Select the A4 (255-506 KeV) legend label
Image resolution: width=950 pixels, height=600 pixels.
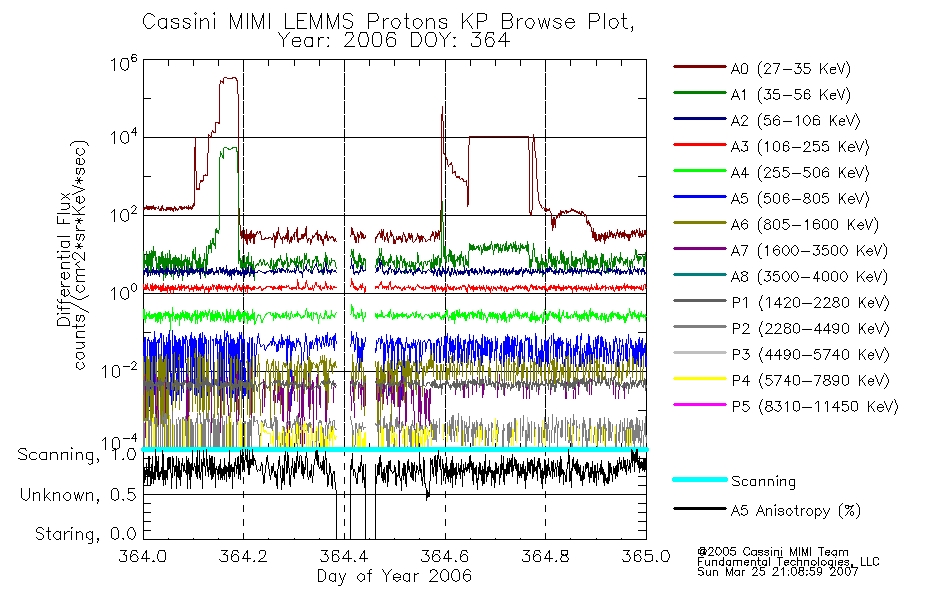800,173
